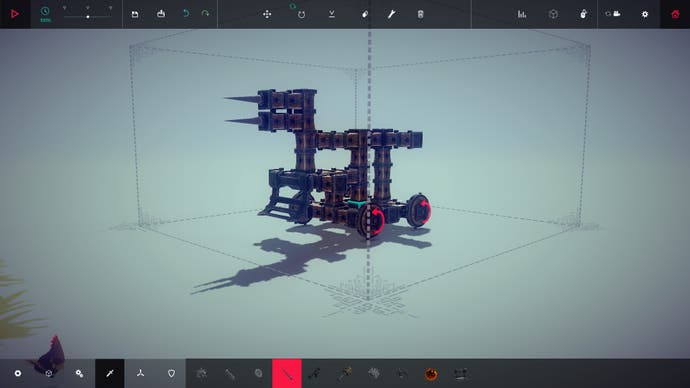This screenshot has height=388, width=690.
Task: Undo the last action
Action: [186, 14]
